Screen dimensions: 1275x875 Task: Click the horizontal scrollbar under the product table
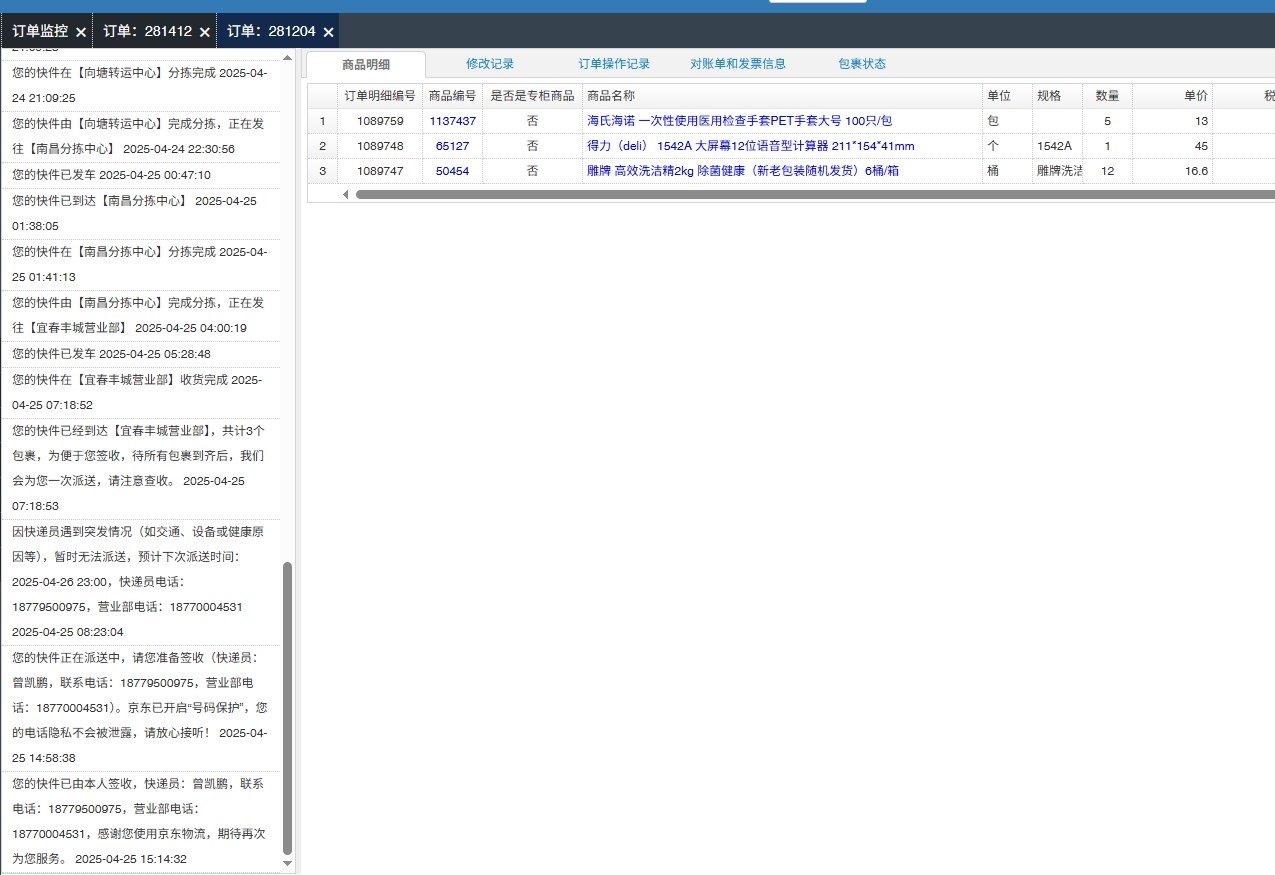815,194
